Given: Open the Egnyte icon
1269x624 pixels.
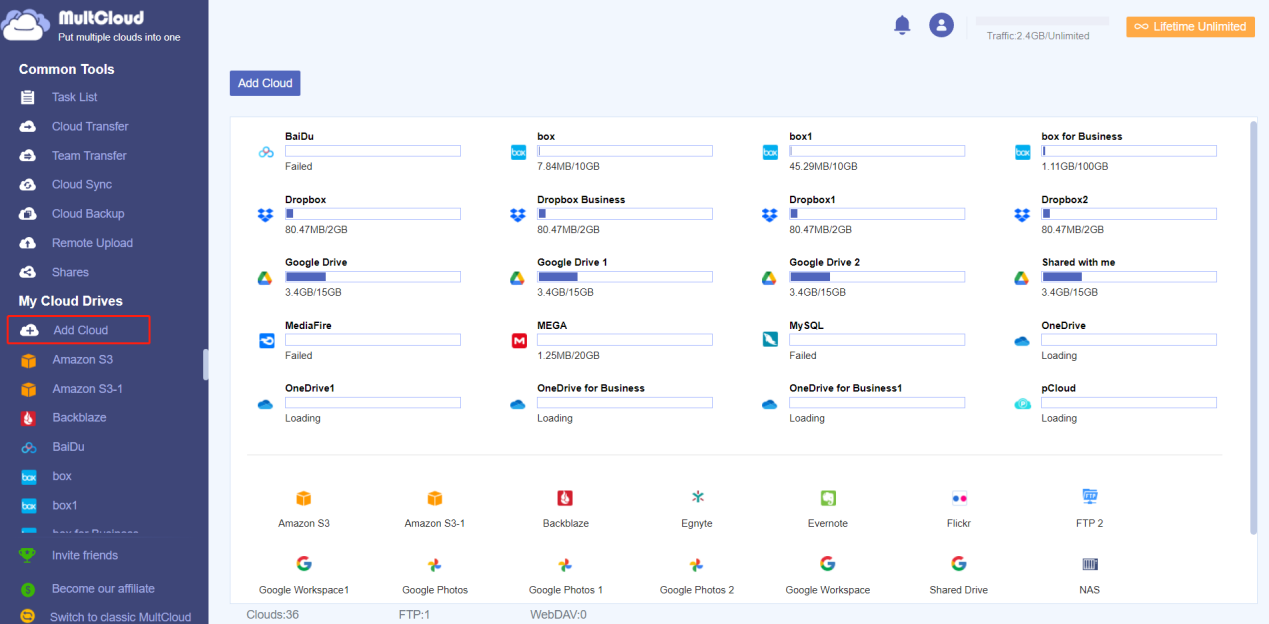Looking at the screenshot, I should pyautogui.click(x=697, y=498).
